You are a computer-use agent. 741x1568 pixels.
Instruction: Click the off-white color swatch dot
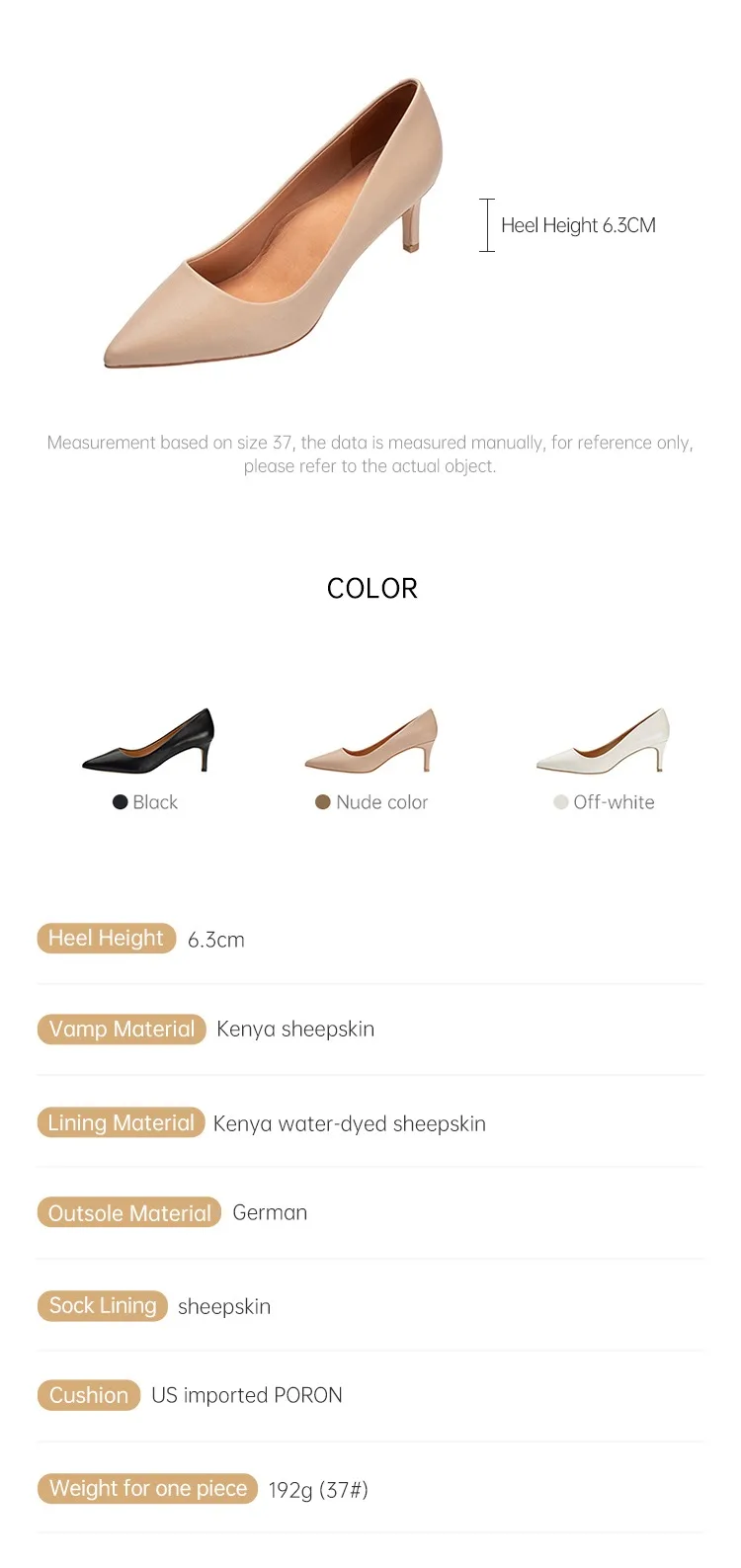pos(560,802)
